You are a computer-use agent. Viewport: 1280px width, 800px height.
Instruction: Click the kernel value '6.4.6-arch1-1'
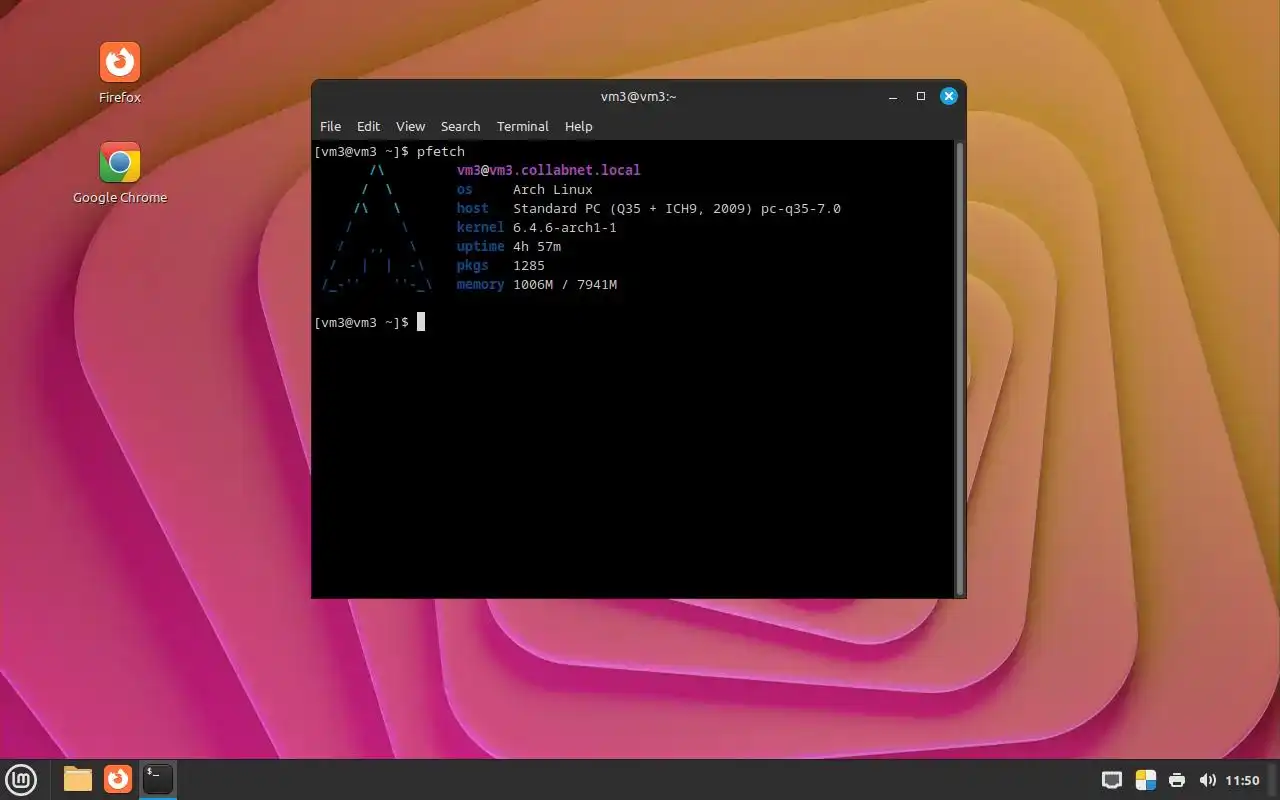click(565, 227)
